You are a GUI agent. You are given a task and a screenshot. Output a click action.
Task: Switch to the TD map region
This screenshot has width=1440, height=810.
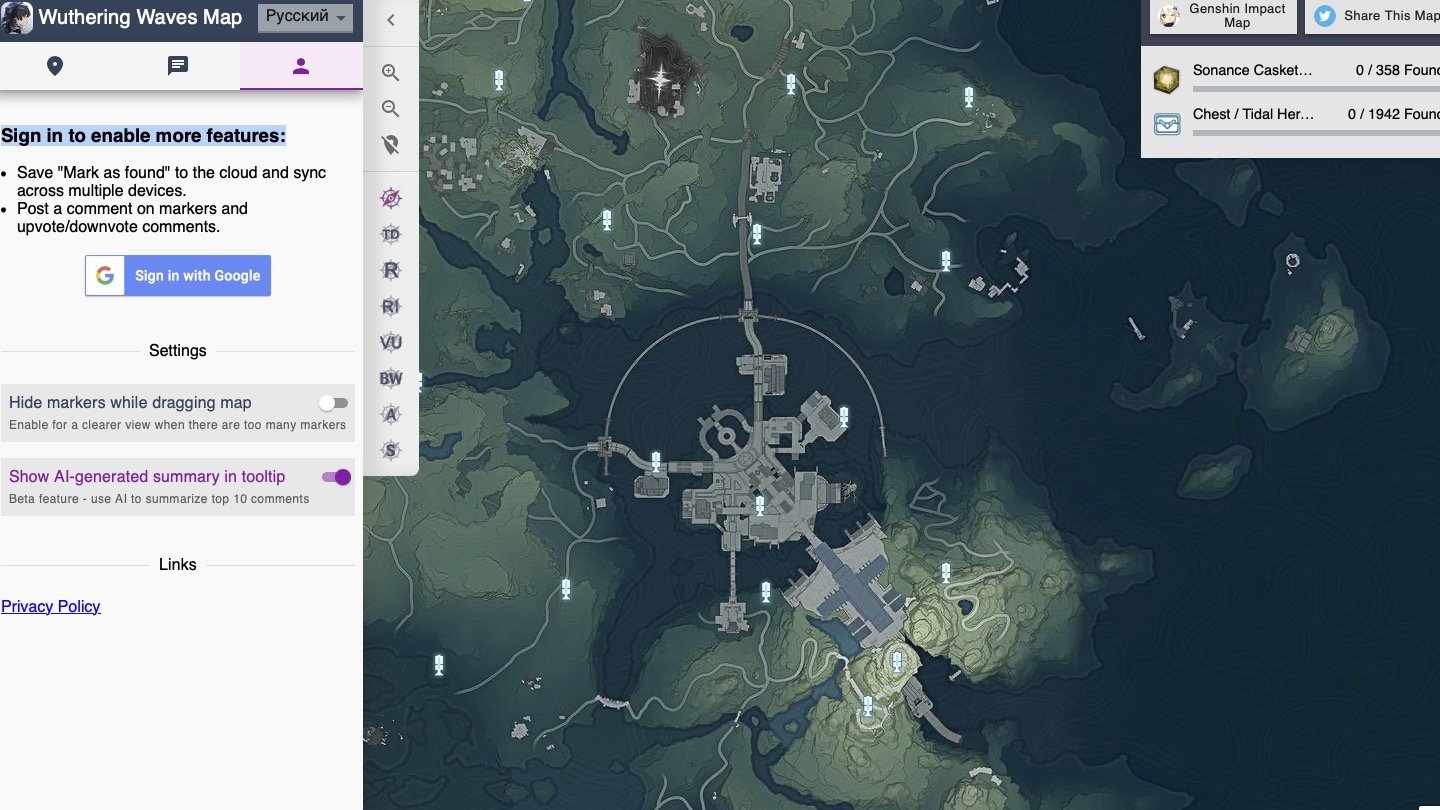pos(391,234)
